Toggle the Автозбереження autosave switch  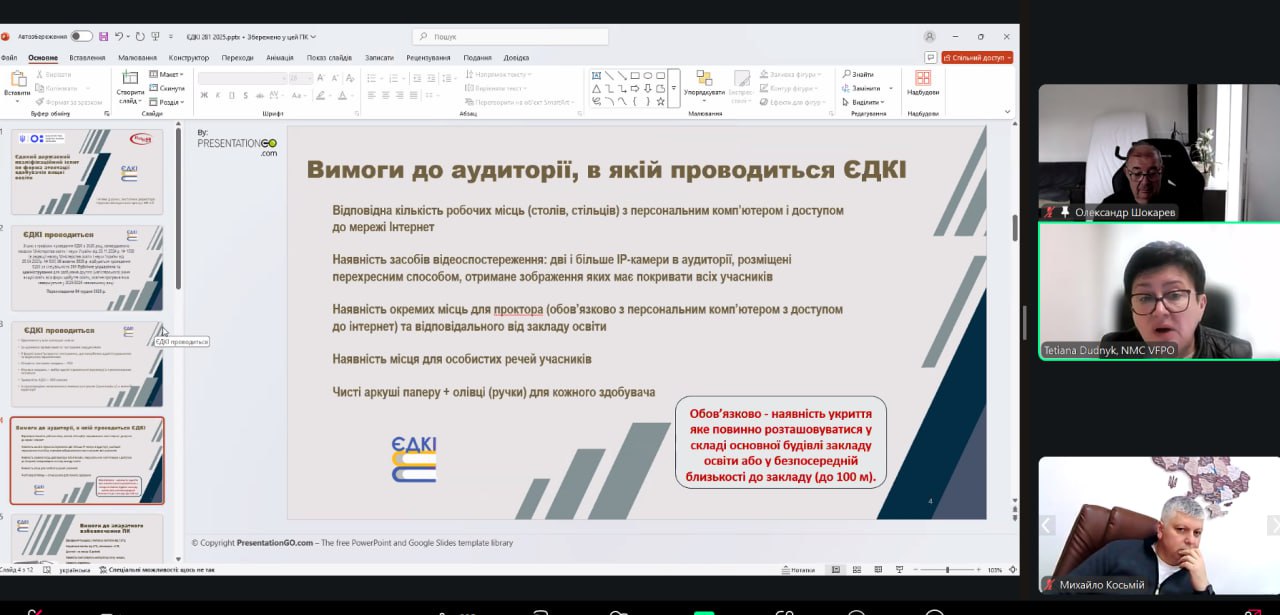click(81, 37)
